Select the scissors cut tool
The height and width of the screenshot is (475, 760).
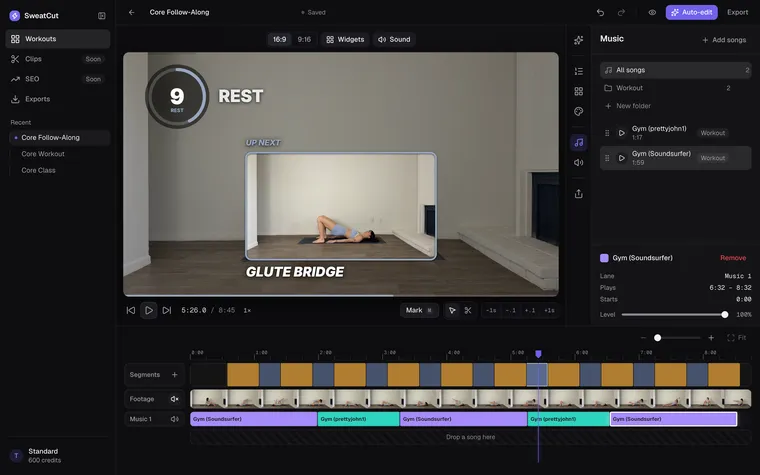tap(468, 311)
